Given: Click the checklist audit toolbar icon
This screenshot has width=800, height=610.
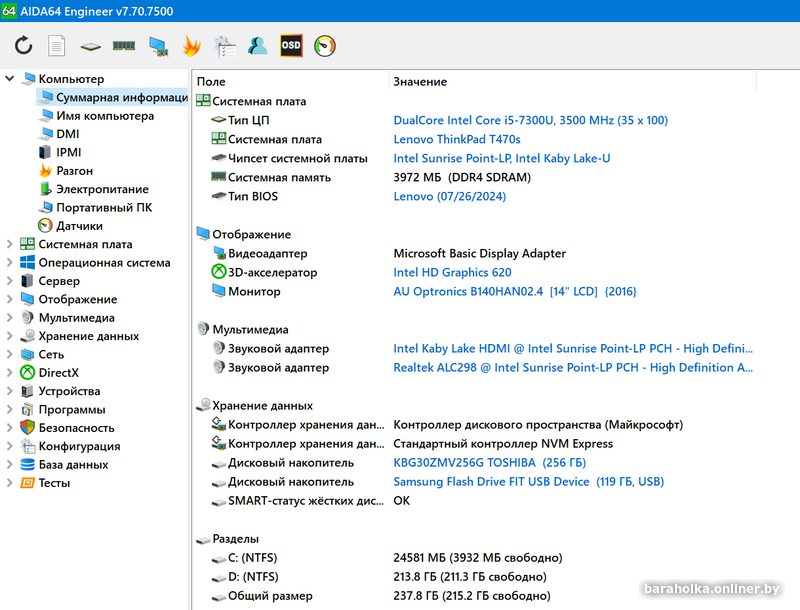Looking at the screenshot, I should 224,46.
